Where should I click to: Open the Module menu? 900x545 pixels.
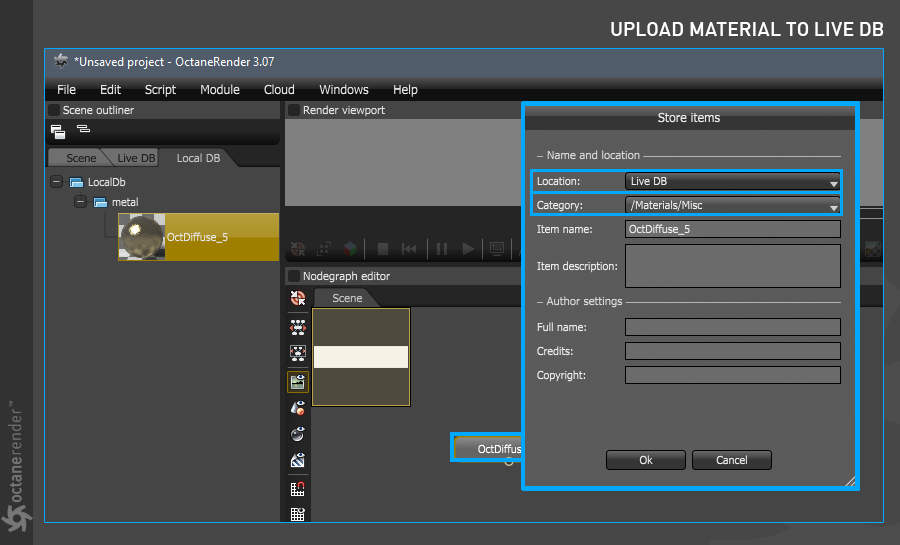pos(220,89)
